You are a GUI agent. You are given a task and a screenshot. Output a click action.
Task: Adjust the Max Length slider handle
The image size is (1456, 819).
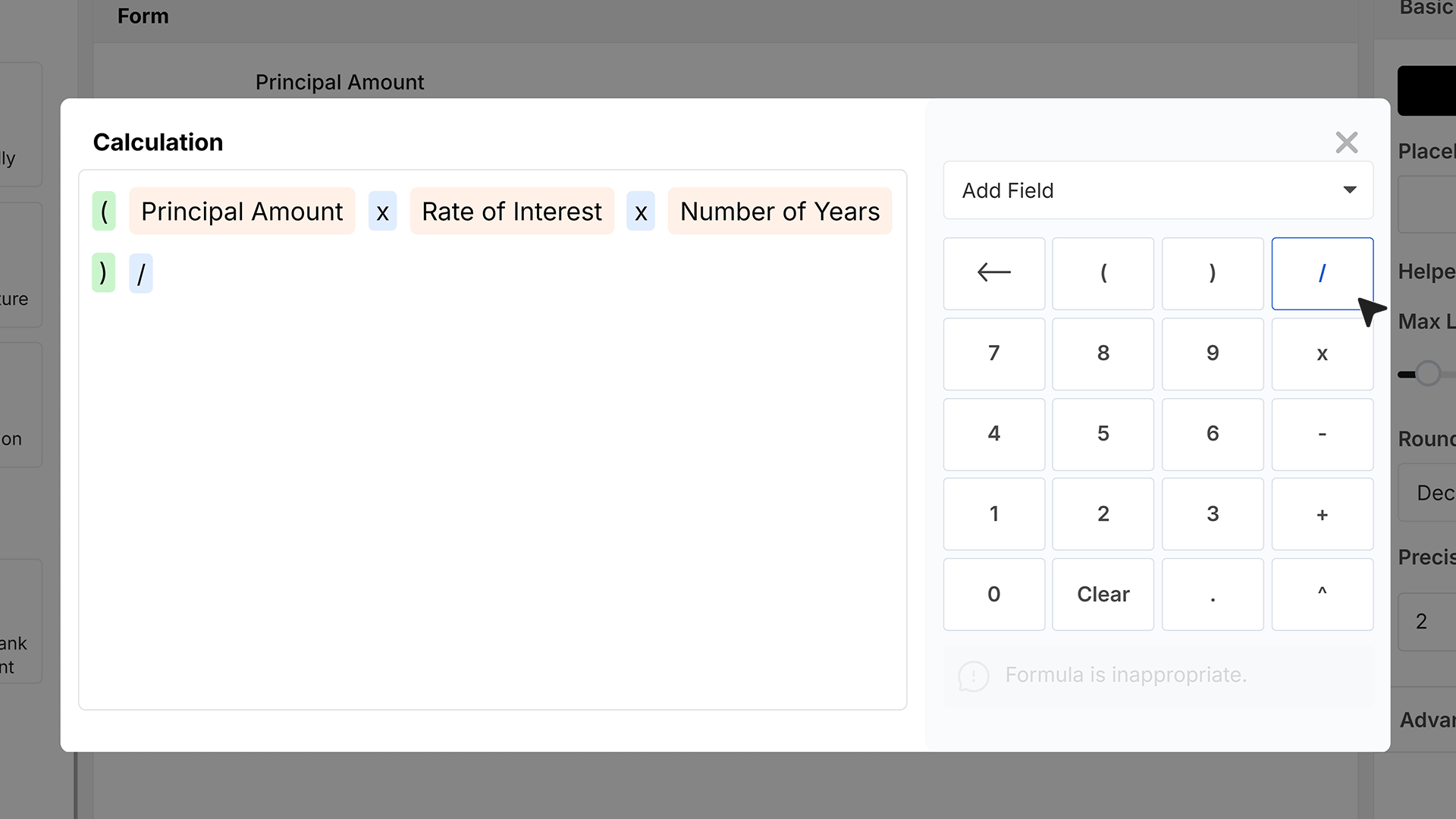pyautogui.click(x=1428, y=374)
